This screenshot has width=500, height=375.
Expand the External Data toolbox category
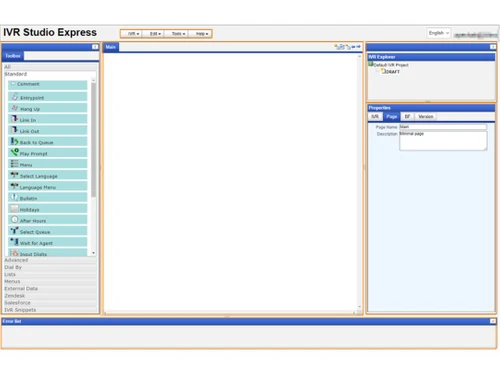coord(50,288)
